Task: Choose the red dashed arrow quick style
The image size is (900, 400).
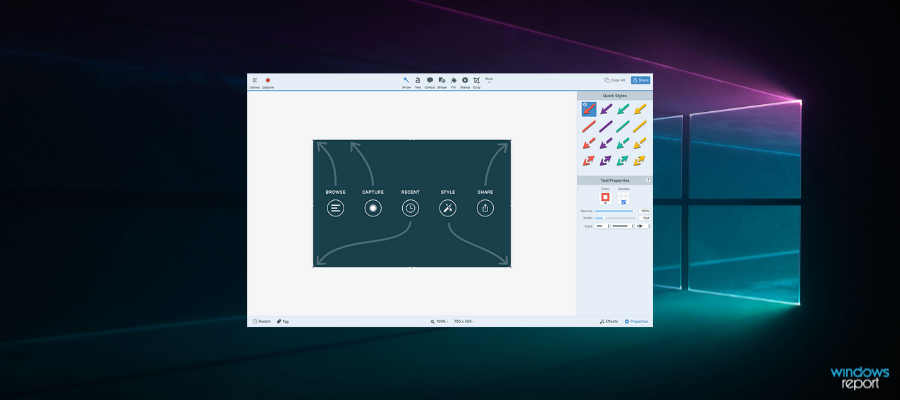Action: click(589, 143)
